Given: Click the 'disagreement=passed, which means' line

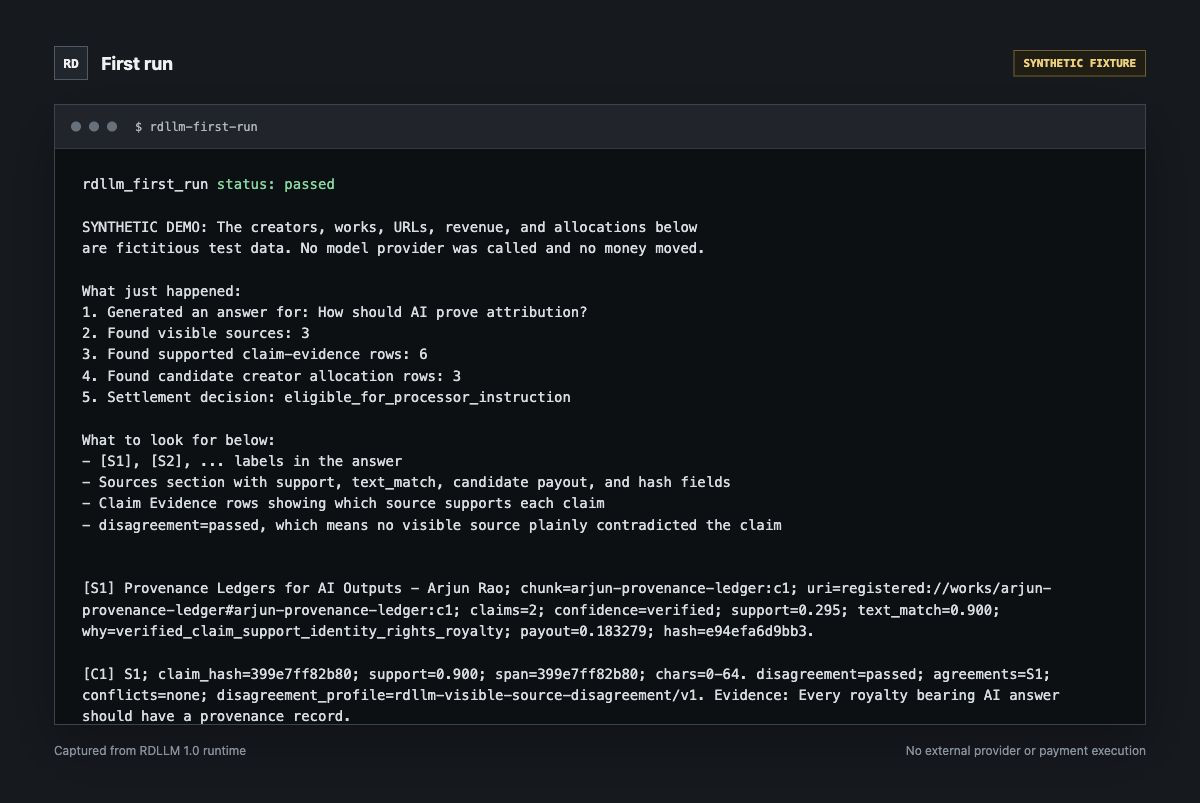Looking at the screenshot, I should click(432, 525).
